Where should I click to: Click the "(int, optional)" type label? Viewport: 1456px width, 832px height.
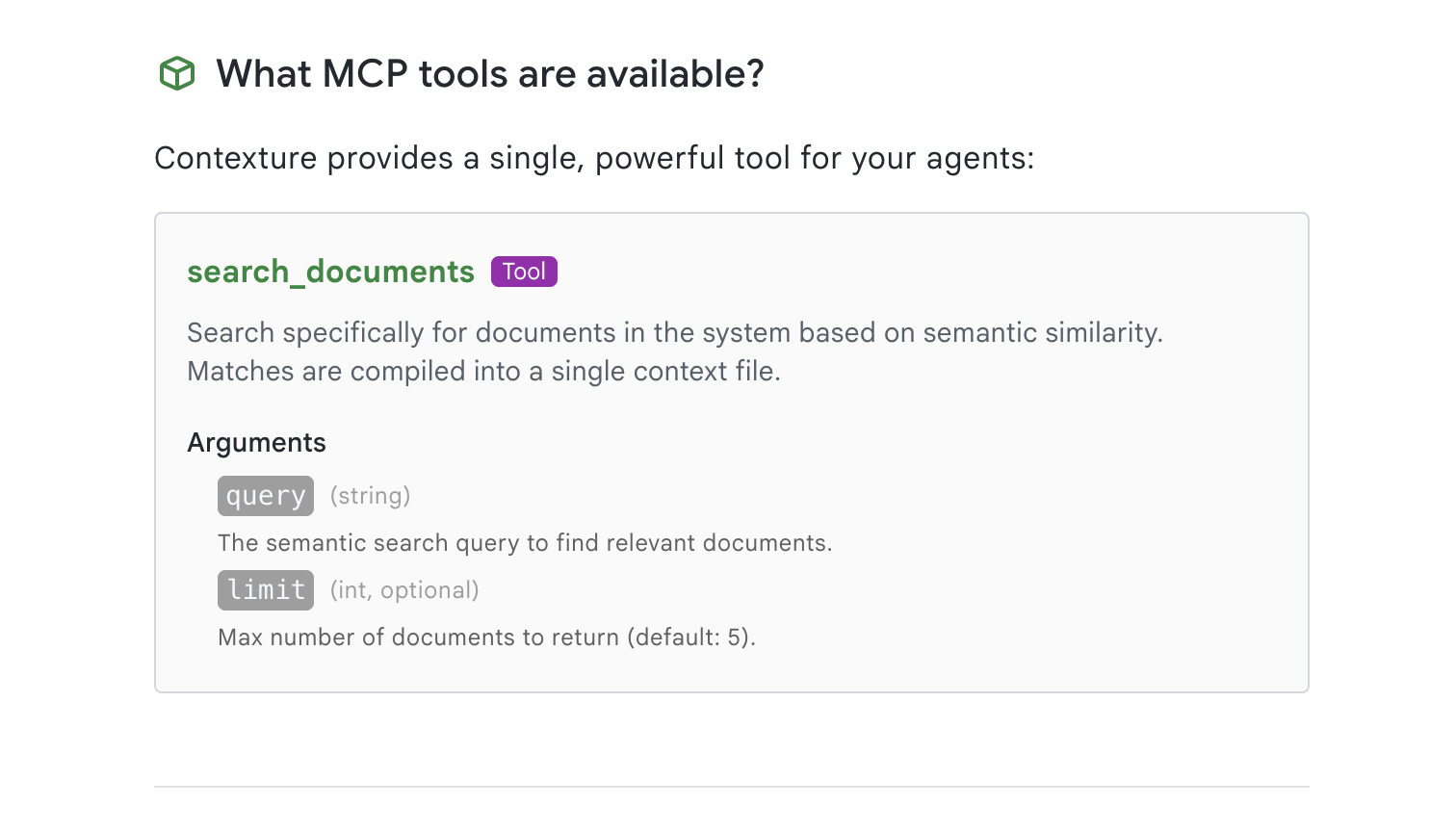coord(404,590)
